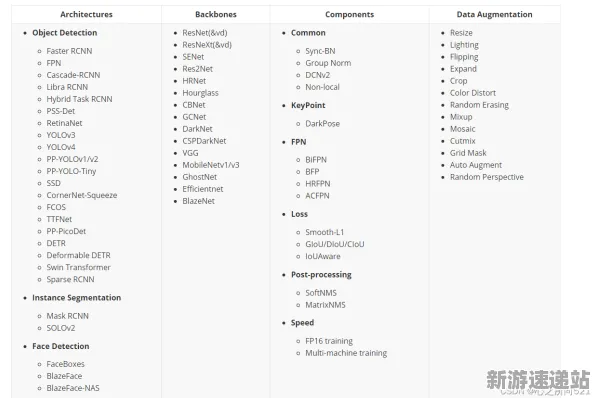The width and height of the screenshot is (596, 398).
Task: Select Random Erasing augmentation
Action: [x=479, y=105]
